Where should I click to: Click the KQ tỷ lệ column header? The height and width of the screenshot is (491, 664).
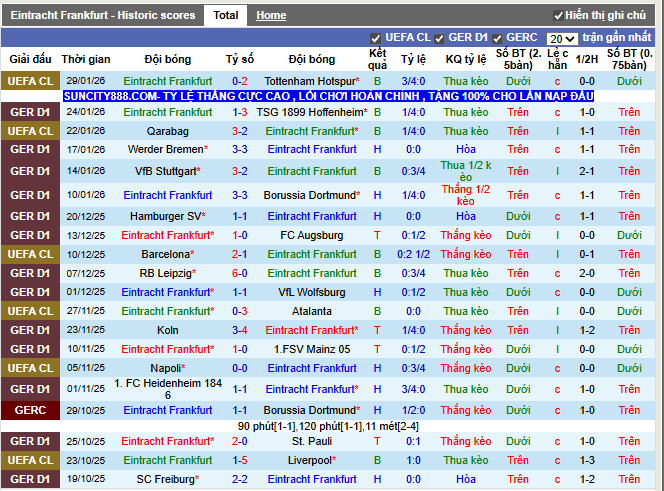[x=466, y=59]
